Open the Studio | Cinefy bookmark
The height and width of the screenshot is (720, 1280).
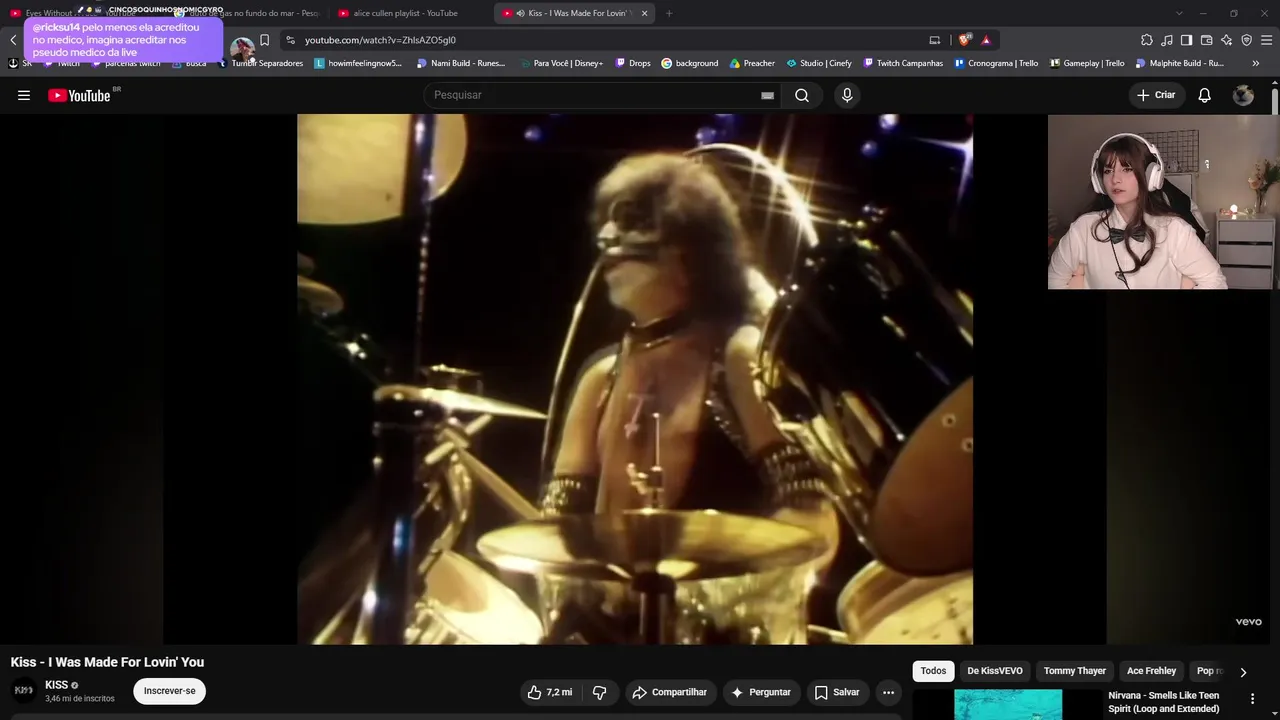point(819,63)
